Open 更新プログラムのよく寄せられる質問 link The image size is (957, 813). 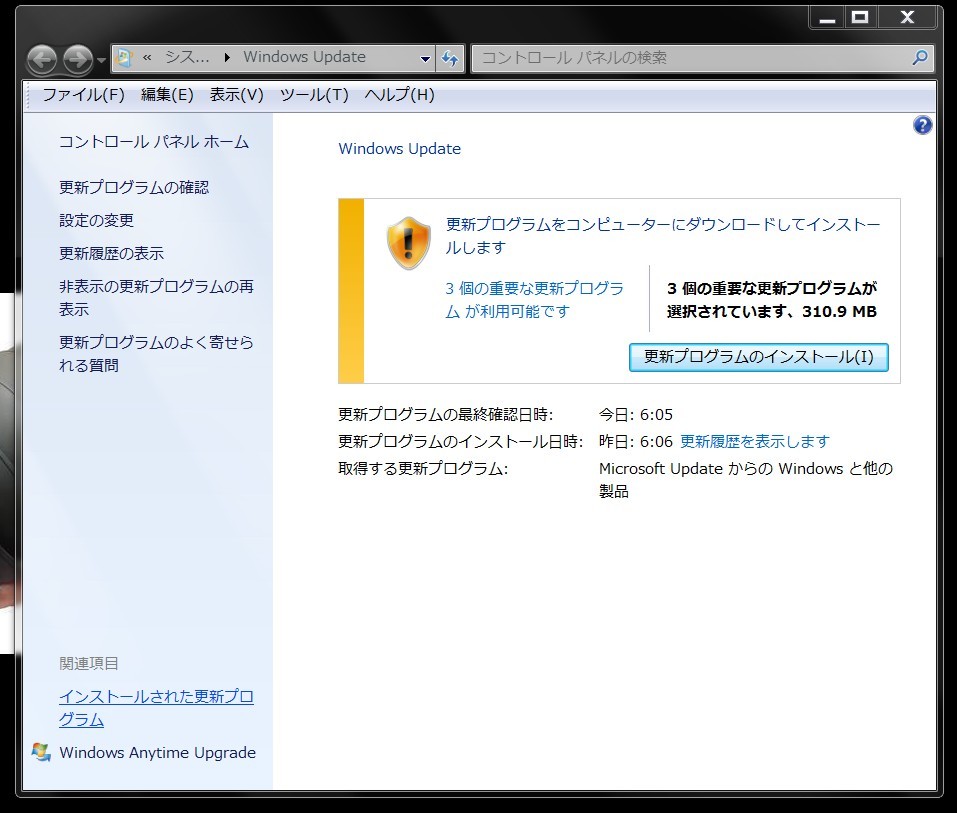(x=156, y=354)
